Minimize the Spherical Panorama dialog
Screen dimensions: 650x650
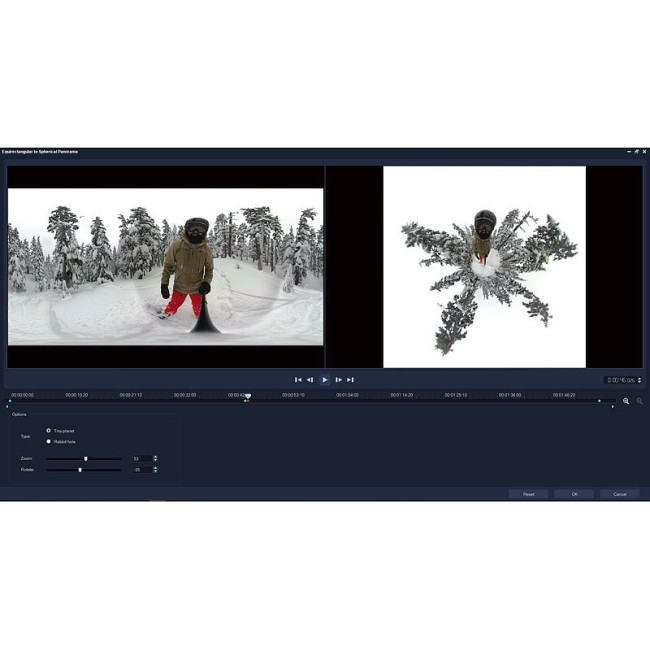[x=629, y=152]
